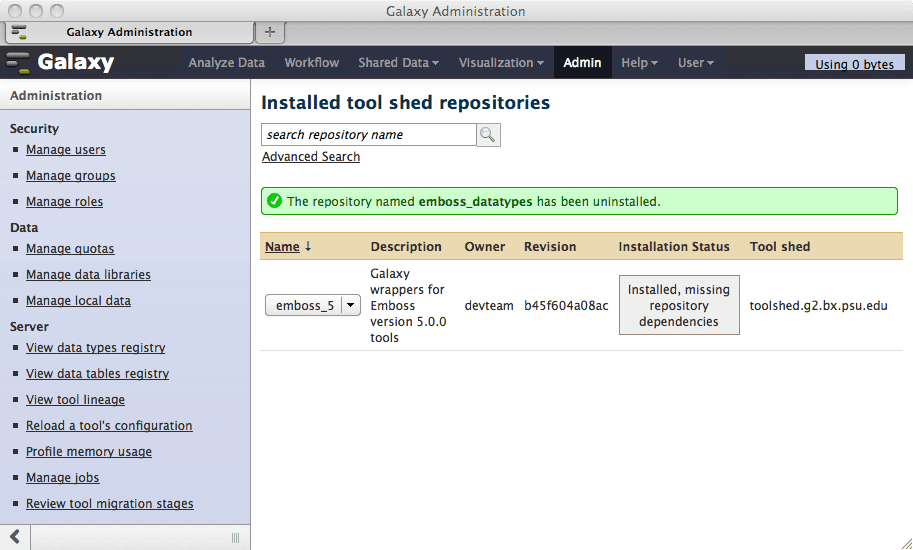Click the Manage users link
The image size is (913, 550).
tap(66, 150)
